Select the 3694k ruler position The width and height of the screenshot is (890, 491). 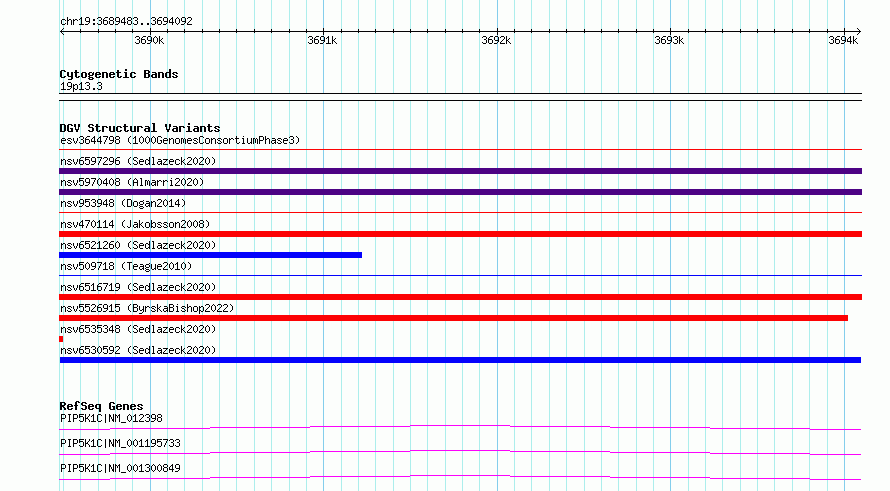point(843,40)
